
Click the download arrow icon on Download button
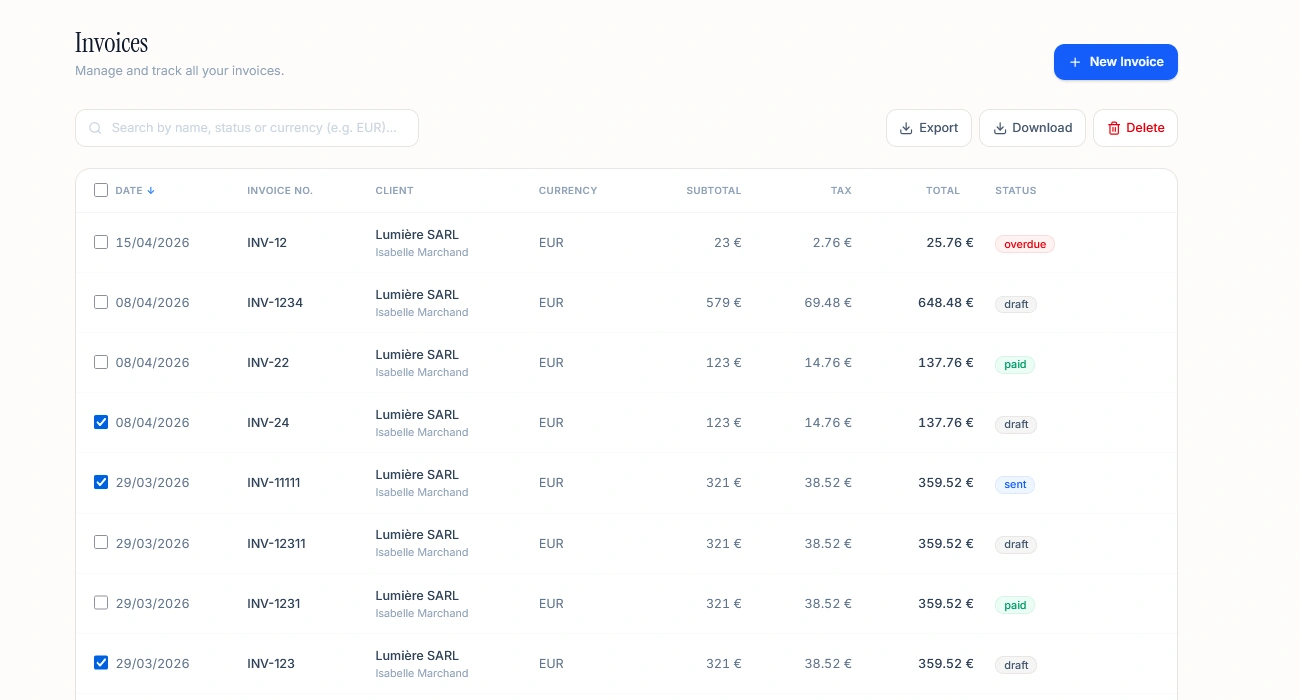pyautogui.click(x=999, y=128)
